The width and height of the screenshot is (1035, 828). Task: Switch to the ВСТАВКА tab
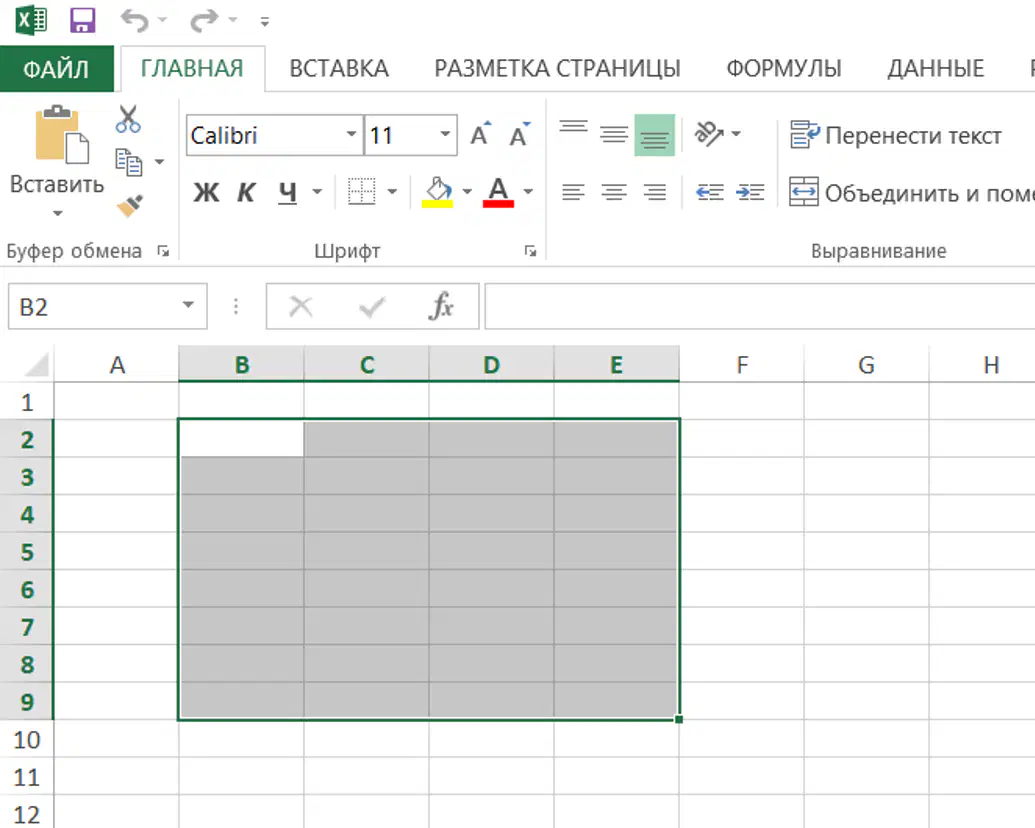(339, 69)
